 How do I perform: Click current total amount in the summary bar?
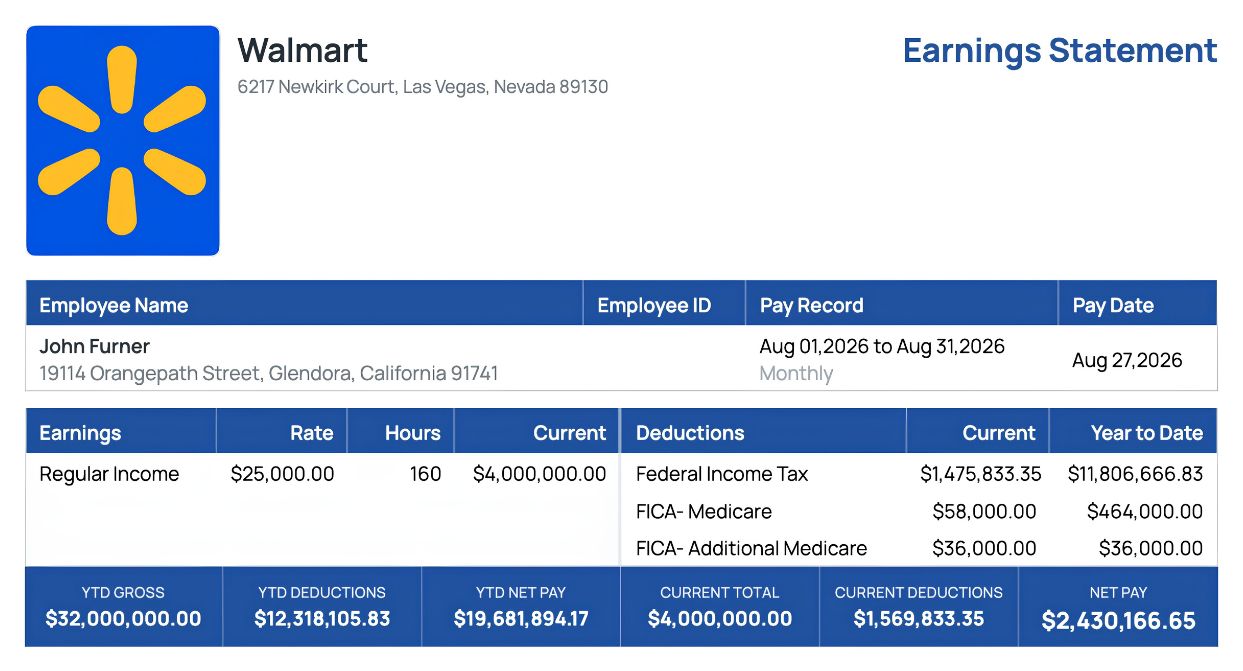(720, 619)
